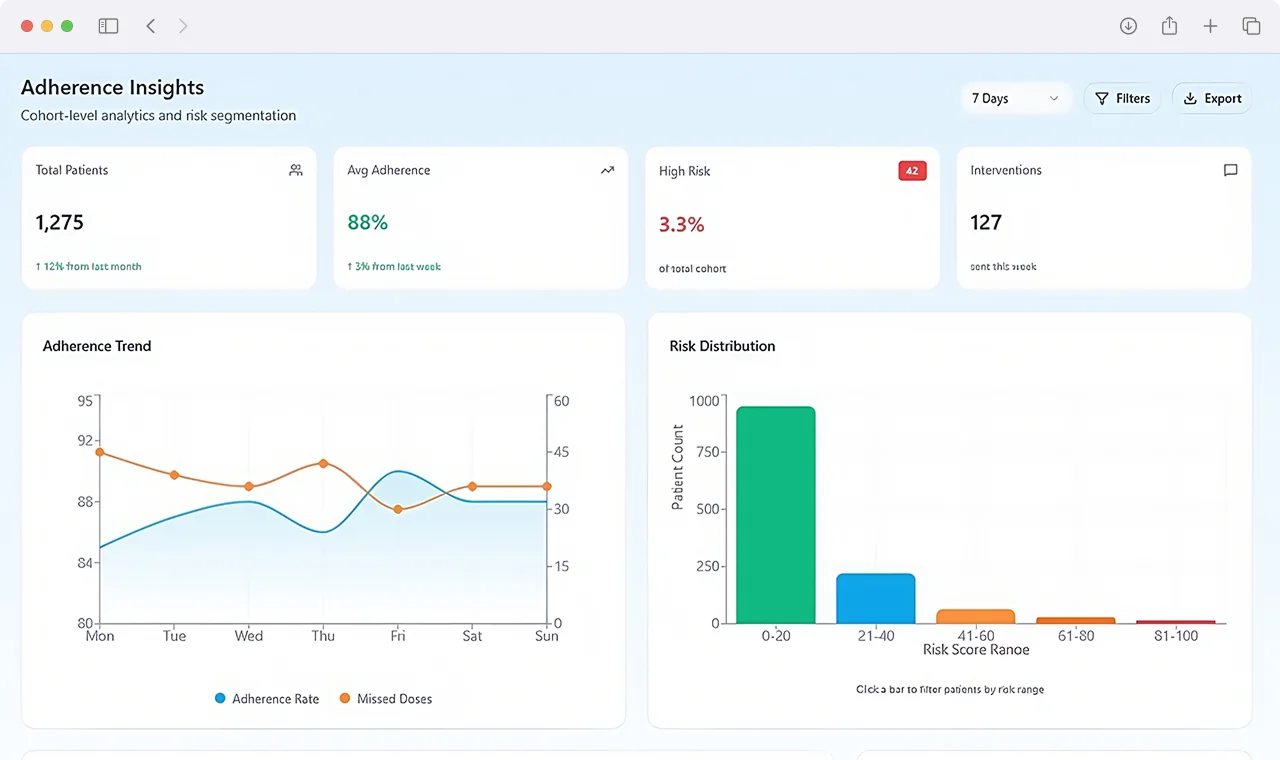Click the Risk Distribution chart title

(722, 346)
